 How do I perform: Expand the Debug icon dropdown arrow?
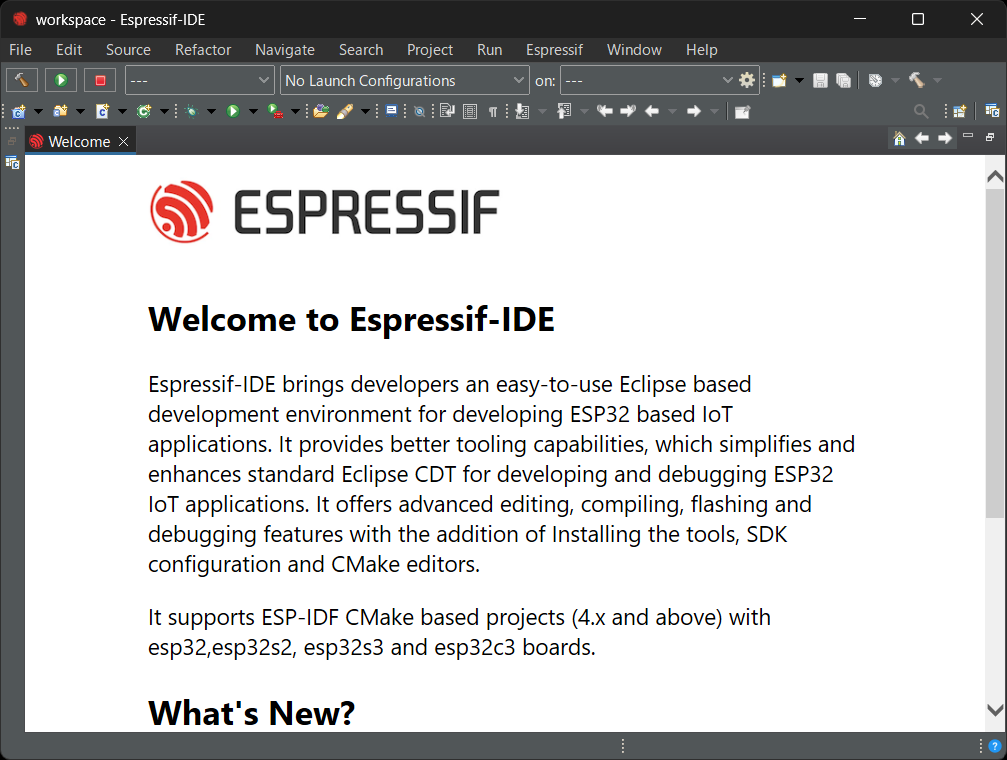(211, 111)
